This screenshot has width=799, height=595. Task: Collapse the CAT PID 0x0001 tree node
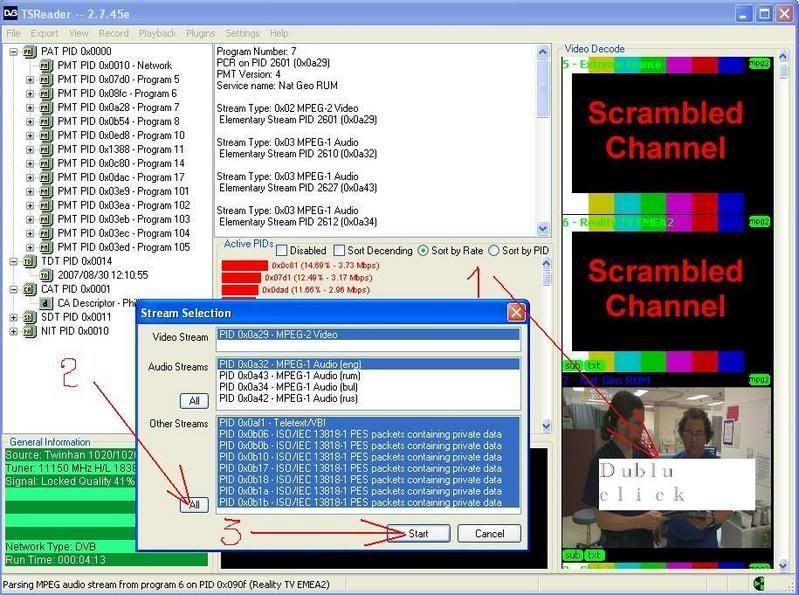coord(14,289)
